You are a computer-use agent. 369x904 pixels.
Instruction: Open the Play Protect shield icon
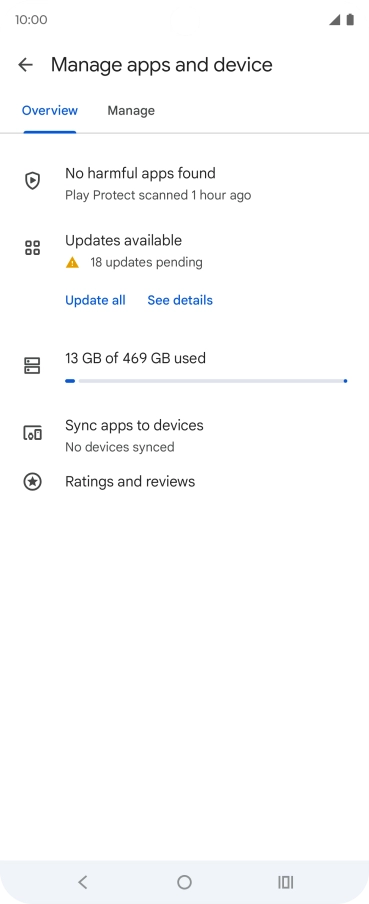[x=32, y=181]
